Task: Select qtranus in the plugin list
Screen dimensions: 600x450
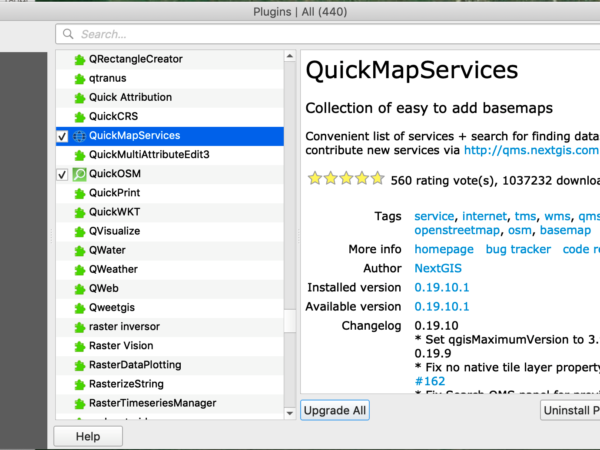Action: pos(170,78)
